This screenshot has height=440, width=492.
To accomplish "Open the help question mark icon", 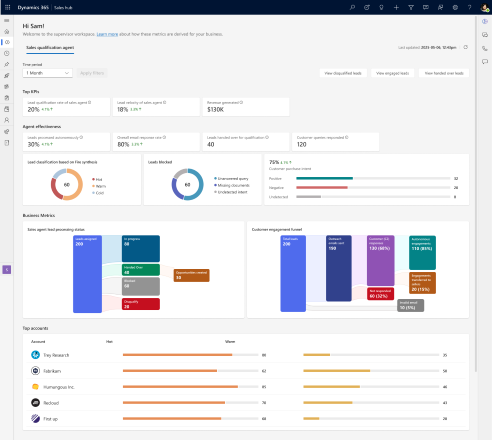I will pos(469,7).
